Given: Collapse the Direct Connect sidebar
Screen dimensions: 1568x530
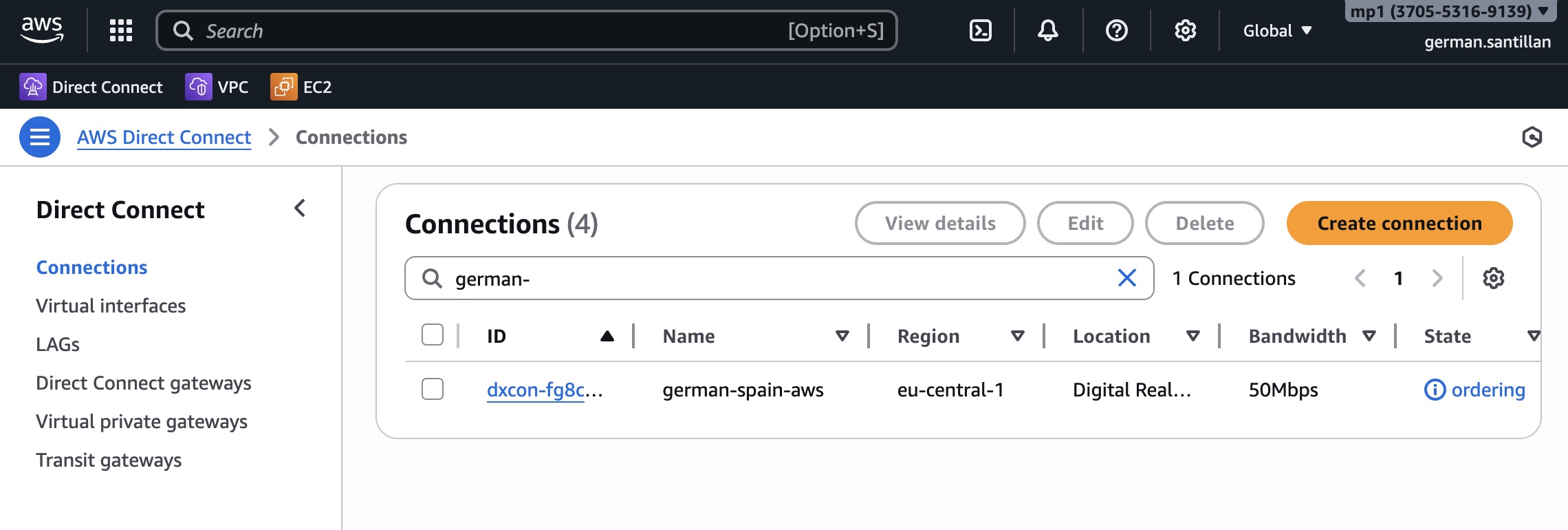Looking at the screenshot, I should [x=300, y=209].
